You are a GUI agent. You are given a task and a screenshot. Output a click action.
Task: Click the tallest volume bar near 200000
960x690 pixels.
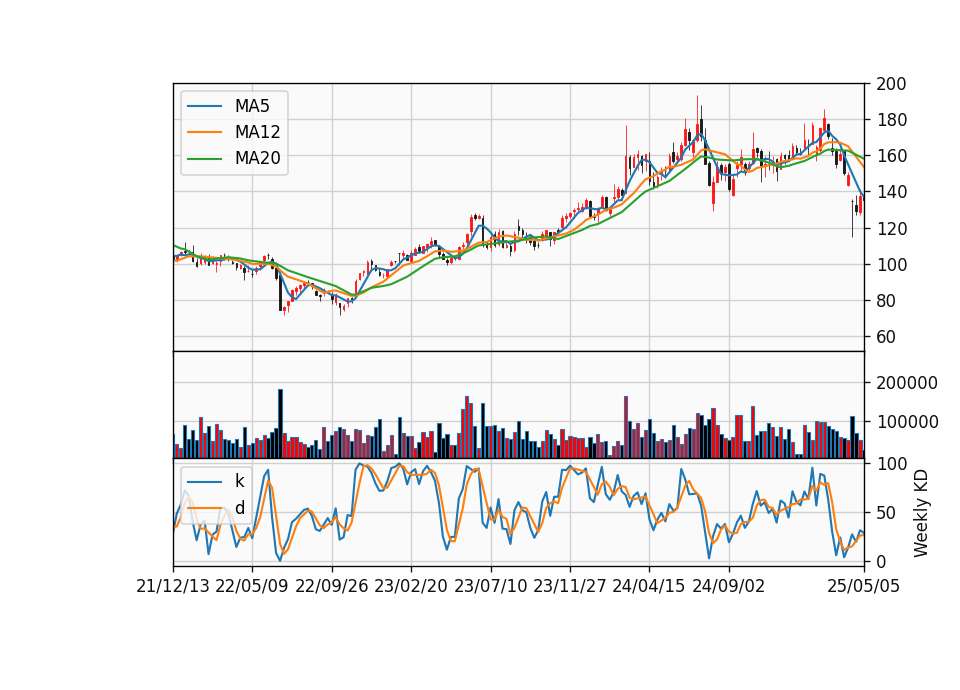pos(280,424)
